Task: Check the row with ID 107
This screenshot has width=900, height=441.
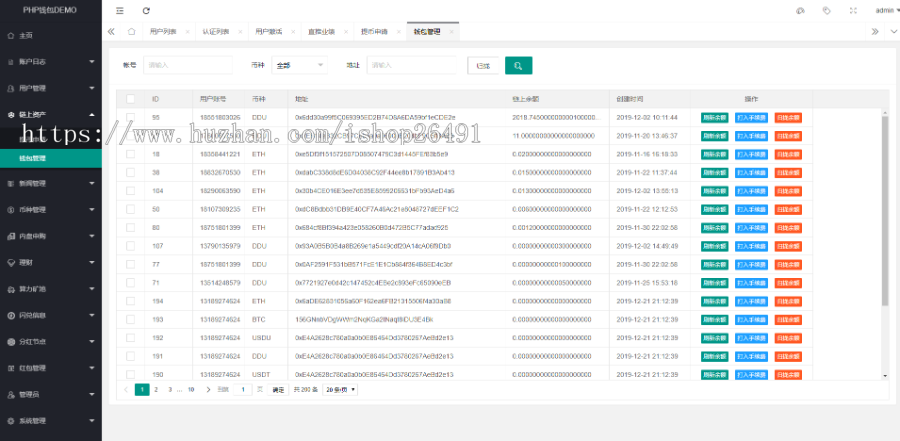Action: click(131, 246)
